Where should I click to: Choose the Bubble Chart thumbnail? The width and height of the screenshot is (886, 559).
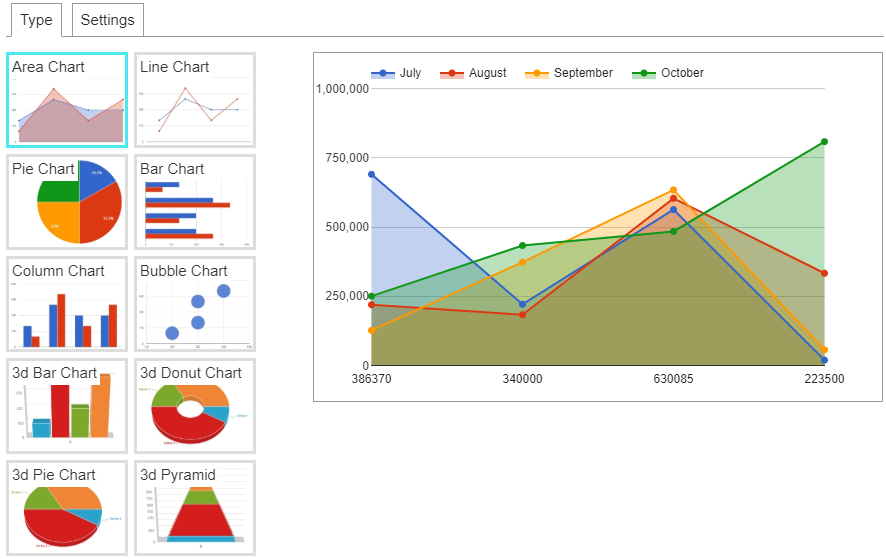195,304
